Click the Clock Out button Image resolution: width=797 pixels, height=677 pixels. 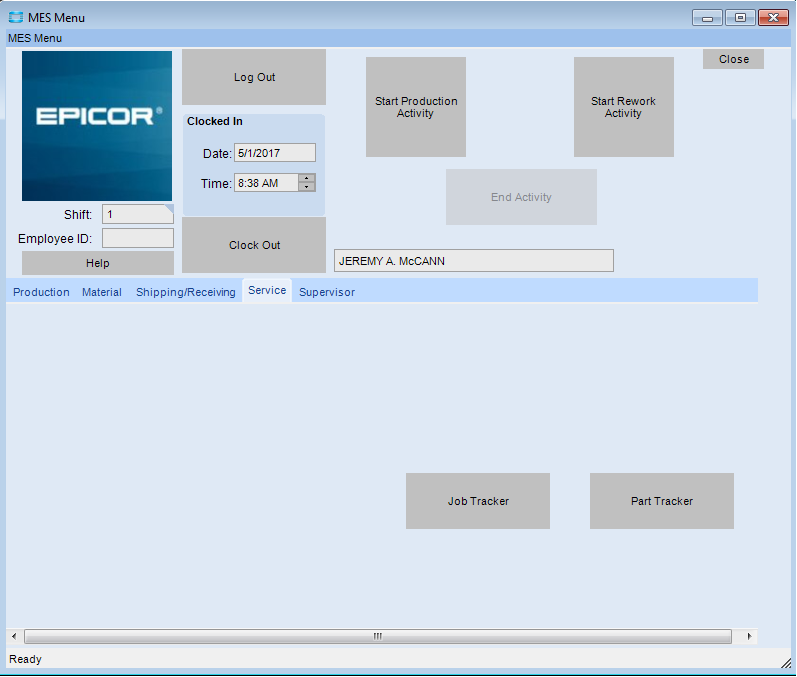[x=254, y=245]
